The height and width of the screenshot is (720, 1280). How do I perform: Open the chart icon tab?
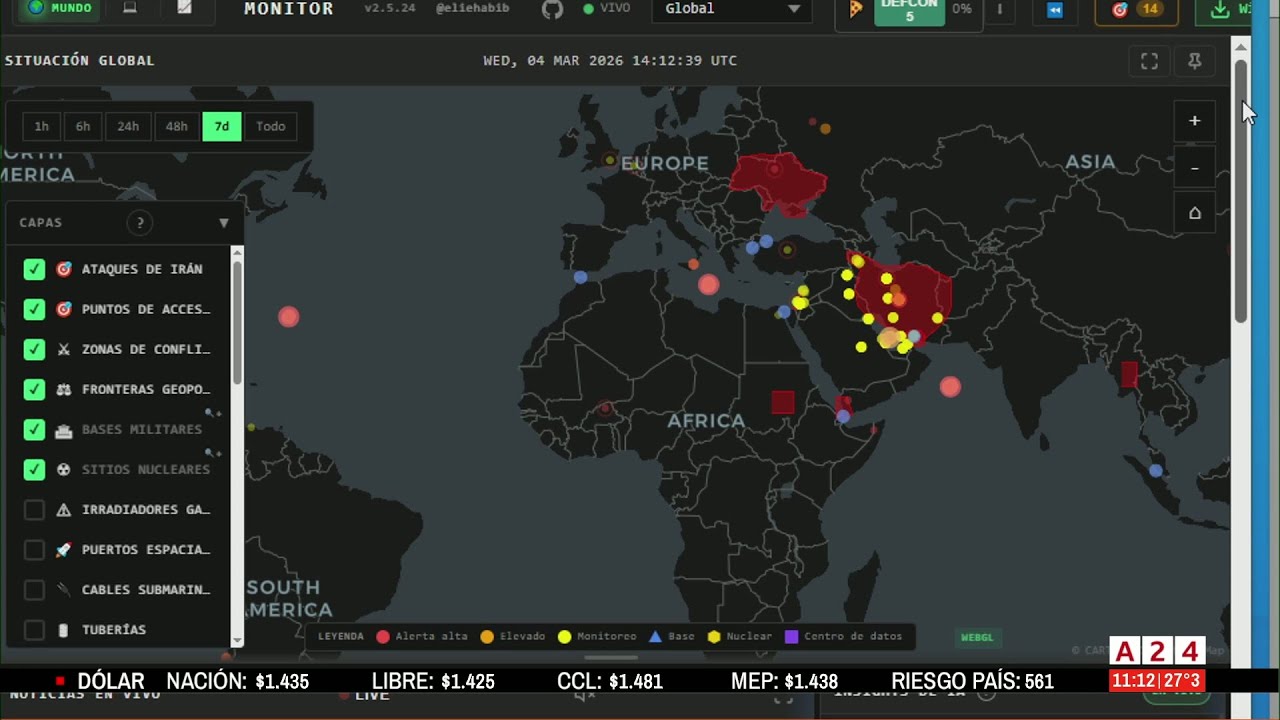coord(184,8)
